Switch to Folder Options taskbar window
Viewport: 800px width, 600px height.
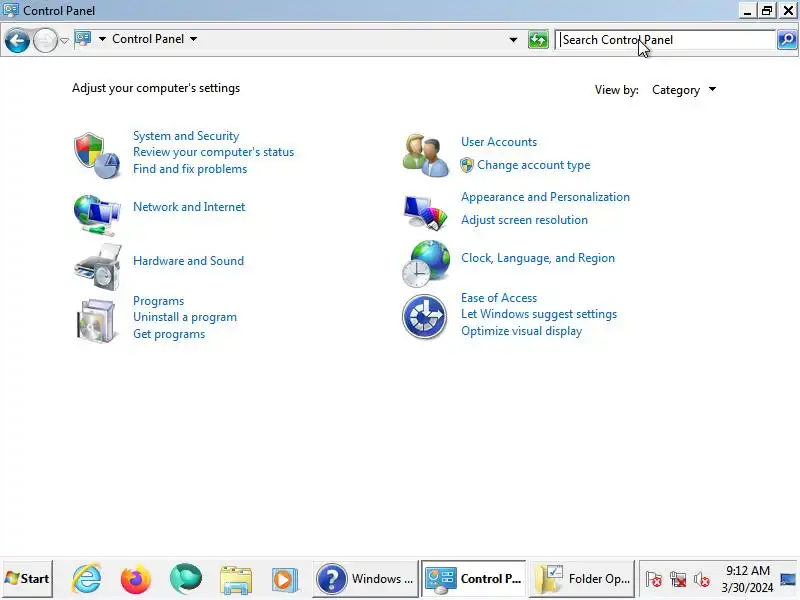click(582, 579)
